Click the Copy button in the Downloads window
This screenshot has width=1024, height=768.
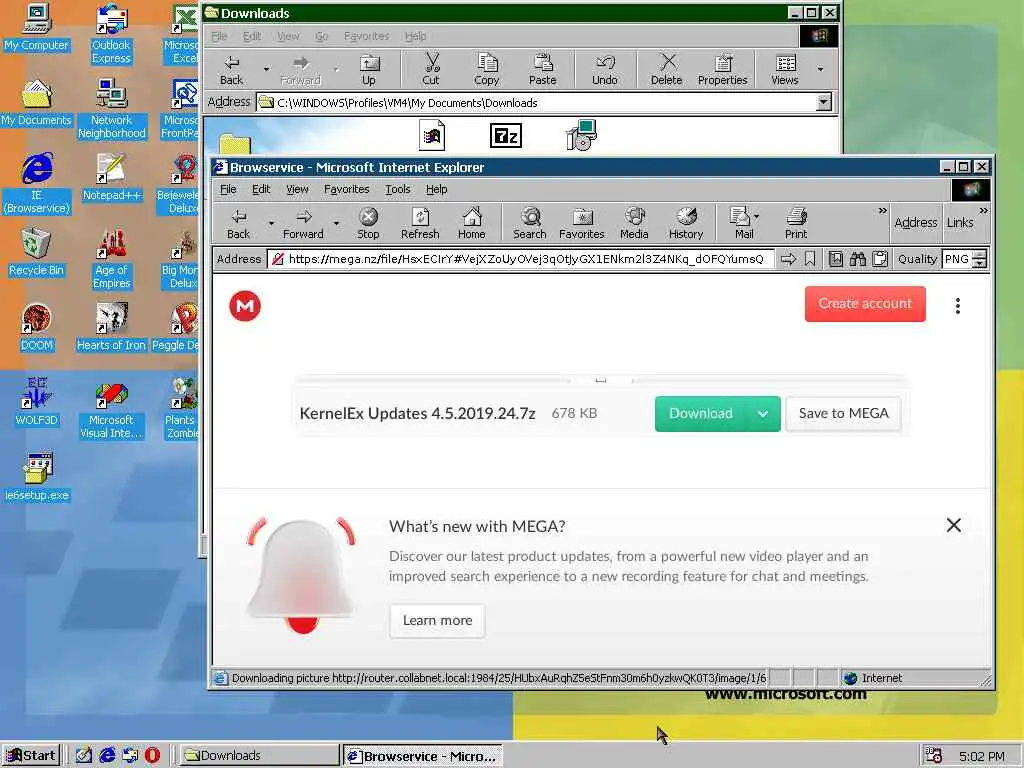487,69
